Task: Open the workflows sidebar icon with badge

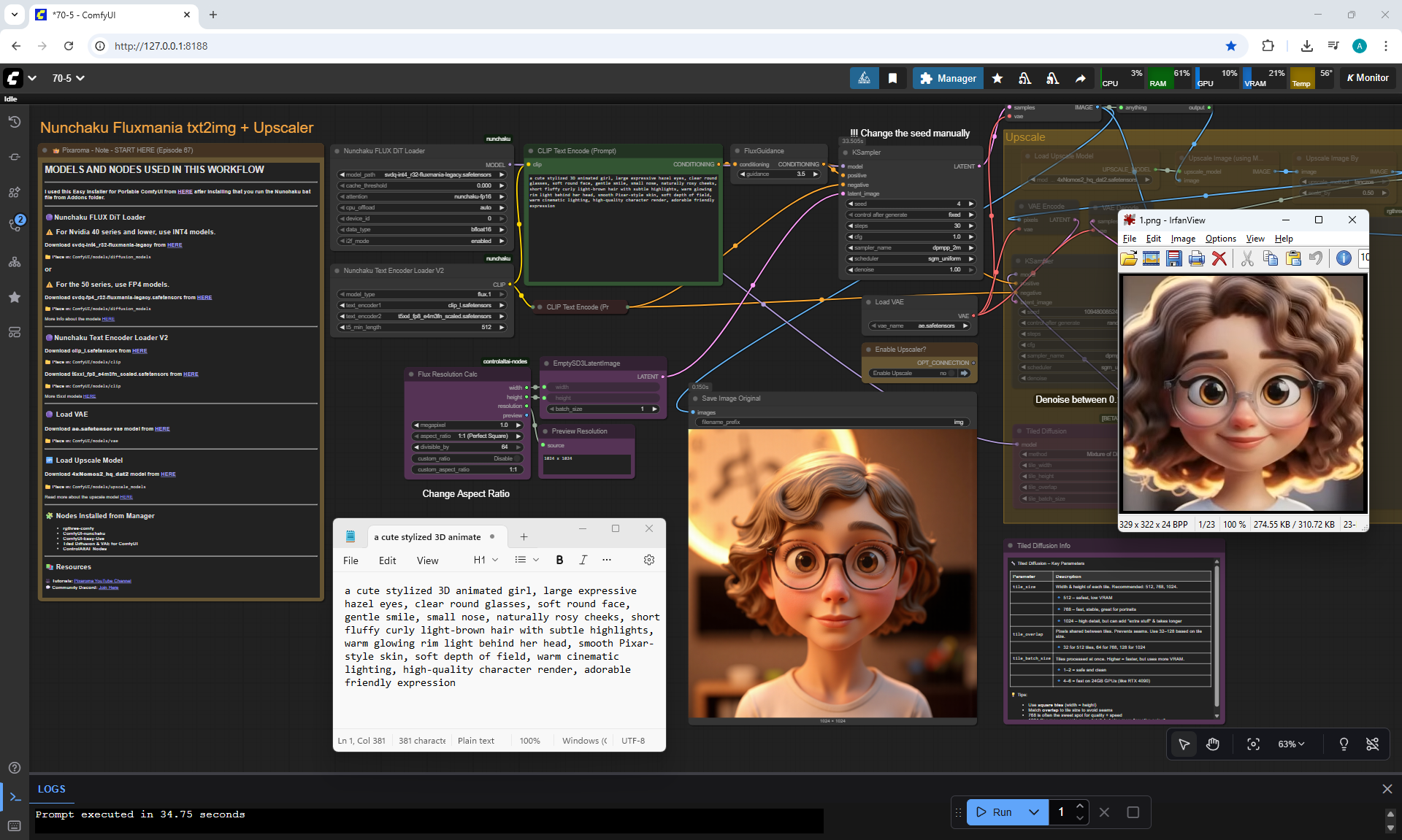Action: point(14,224)
